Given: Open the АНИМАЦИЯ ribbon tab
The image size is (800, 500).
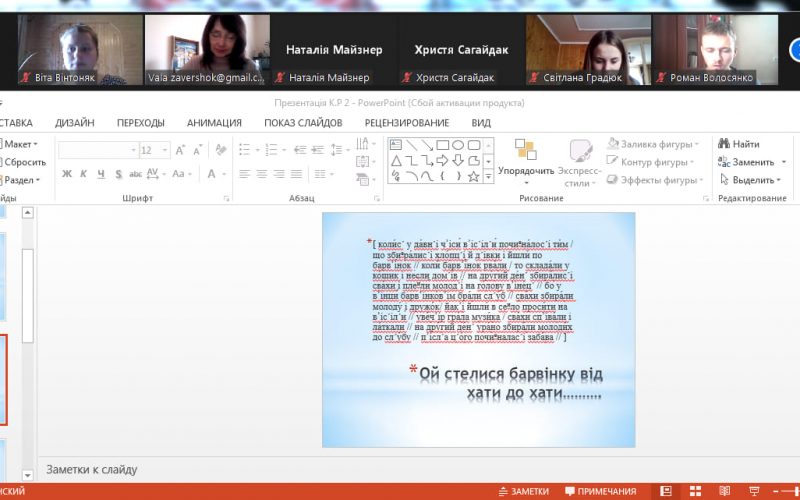Looking at the screenshot, I should (214, 123).
